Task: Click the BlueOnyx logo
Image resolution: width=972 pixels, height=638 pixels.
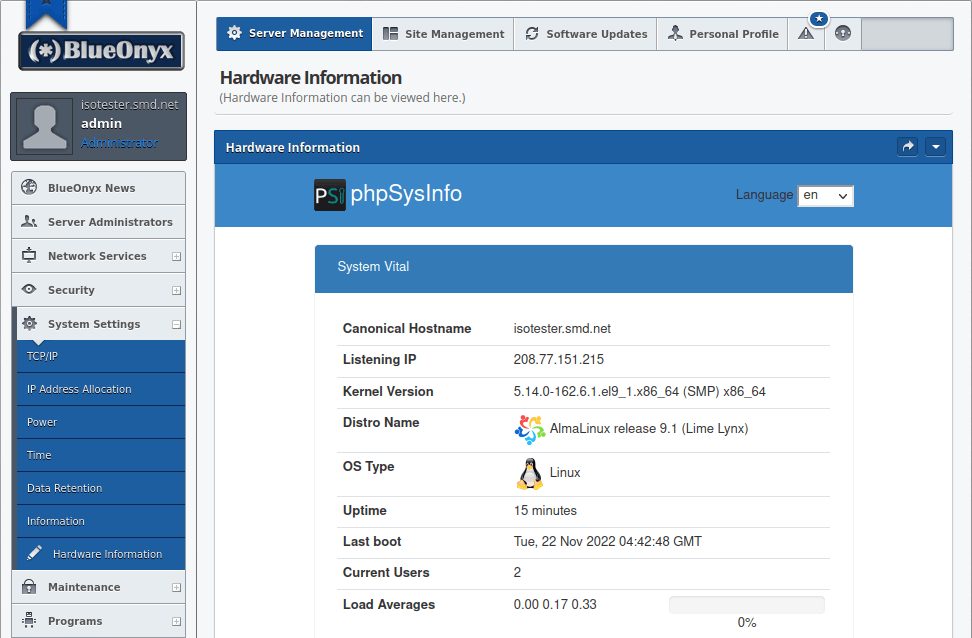Action: tap(101, 50)
